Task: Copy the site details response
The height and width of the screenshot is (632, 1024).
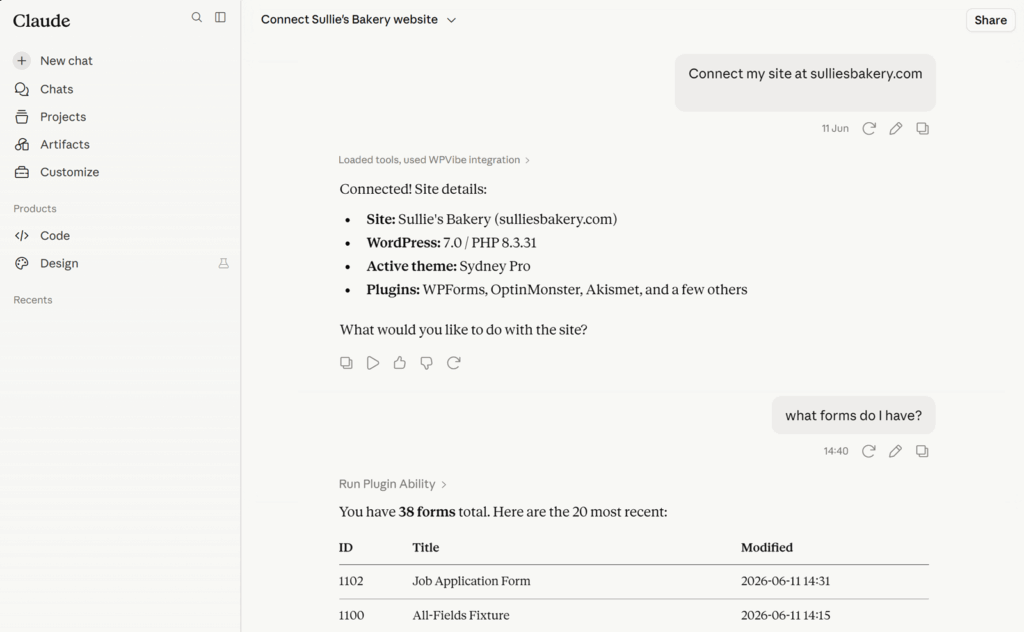Action: point(346,363)
